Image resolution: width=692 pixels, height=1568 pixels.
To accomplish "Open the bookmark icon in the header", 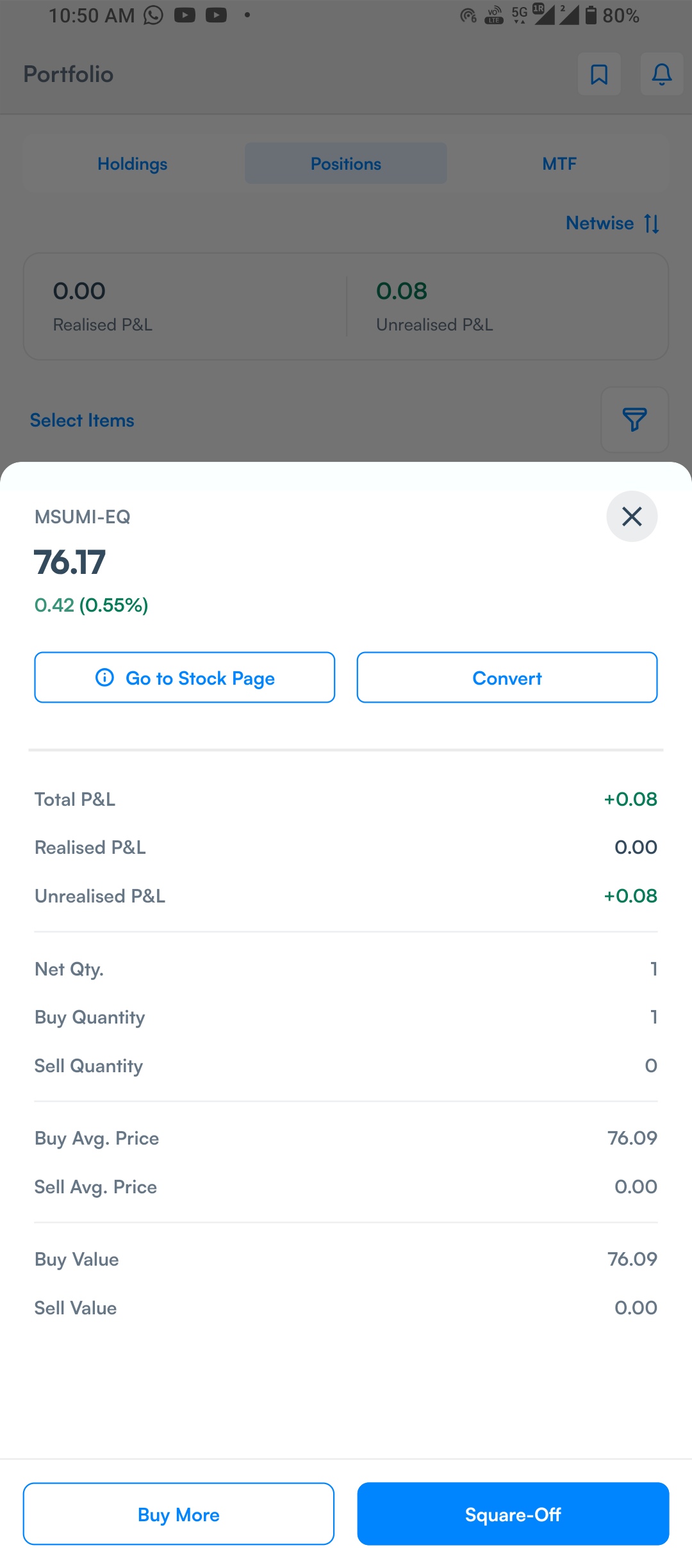I will pyautogui.click(x=599, y=74).
